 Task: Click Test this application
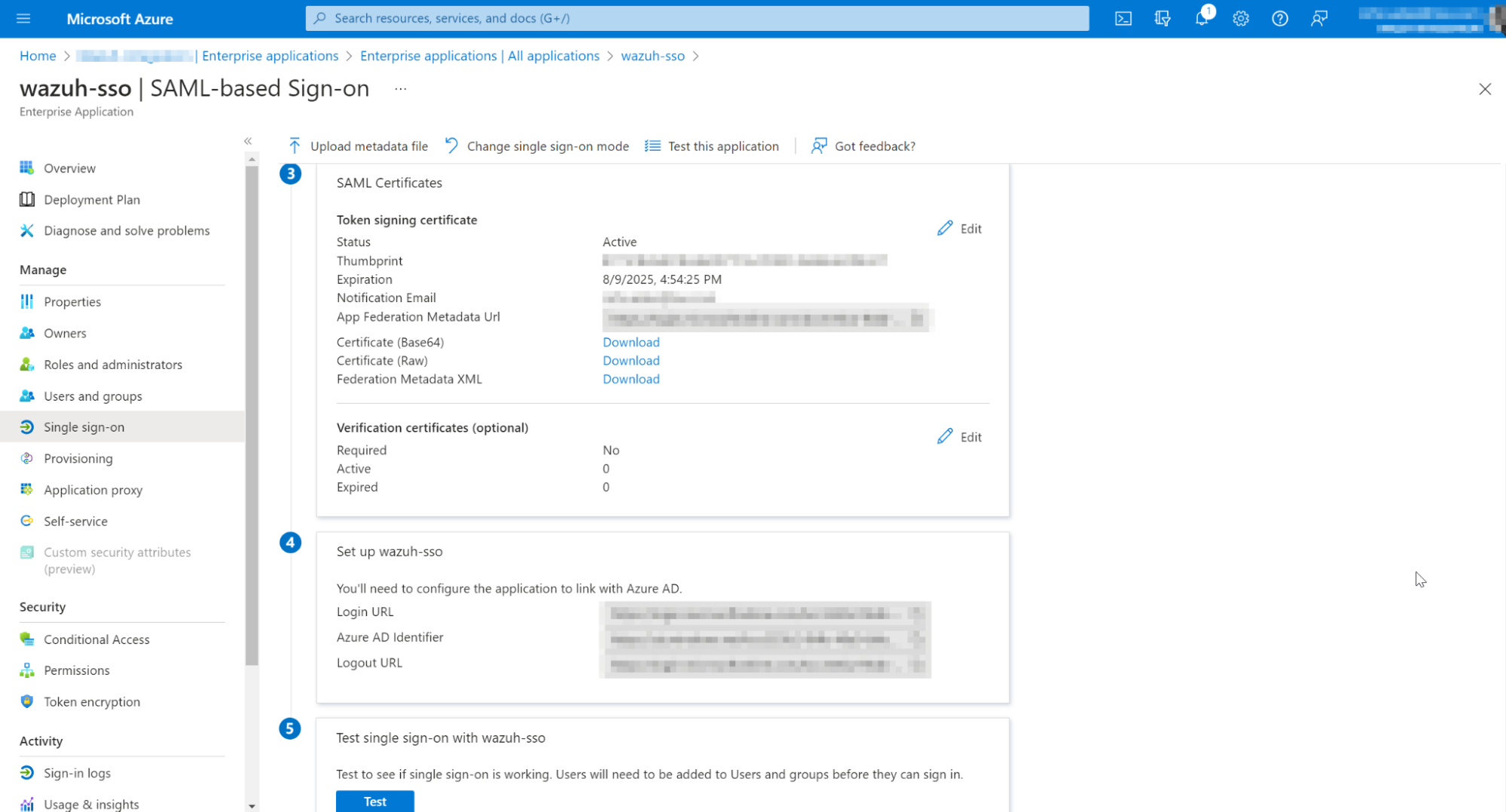click(x=712, y=146)
